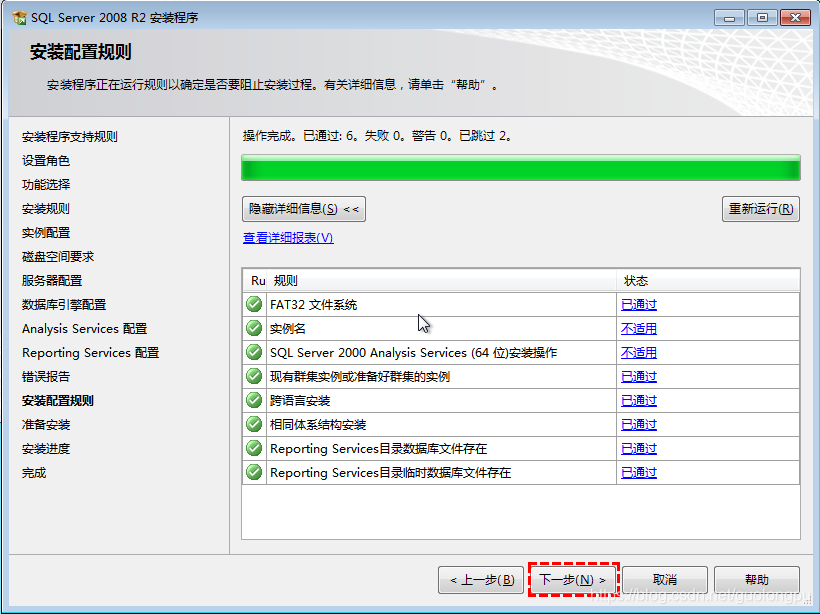Click rule text FAT32 文件系统
This screenshot has width=820, height=614.
pos(313,304)
